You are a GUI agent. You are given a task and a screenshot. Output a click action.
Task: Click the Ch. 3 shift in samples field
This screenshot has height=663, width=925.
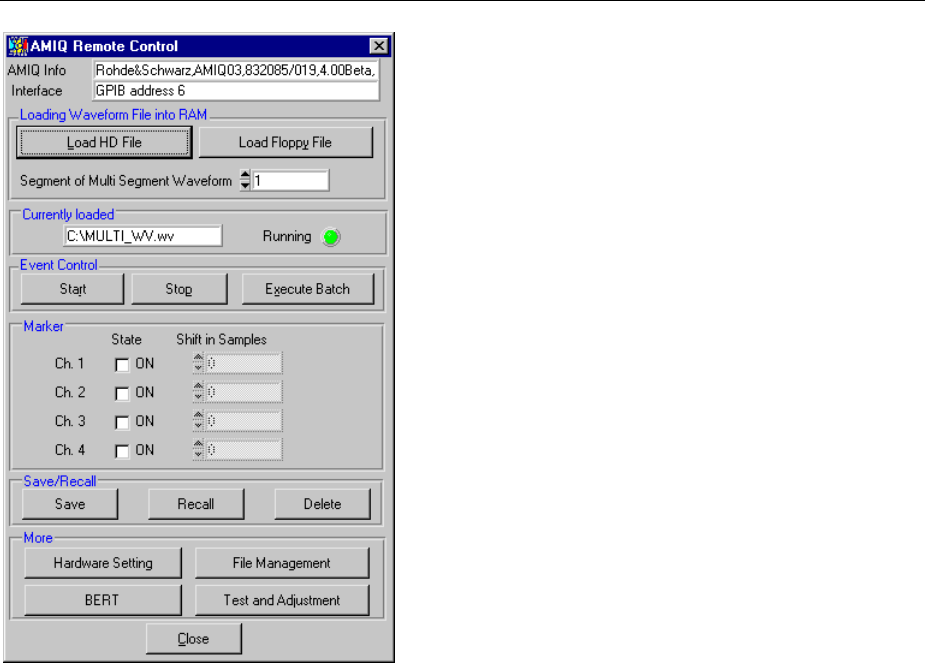pyautogui.click(x=244, y=421)
